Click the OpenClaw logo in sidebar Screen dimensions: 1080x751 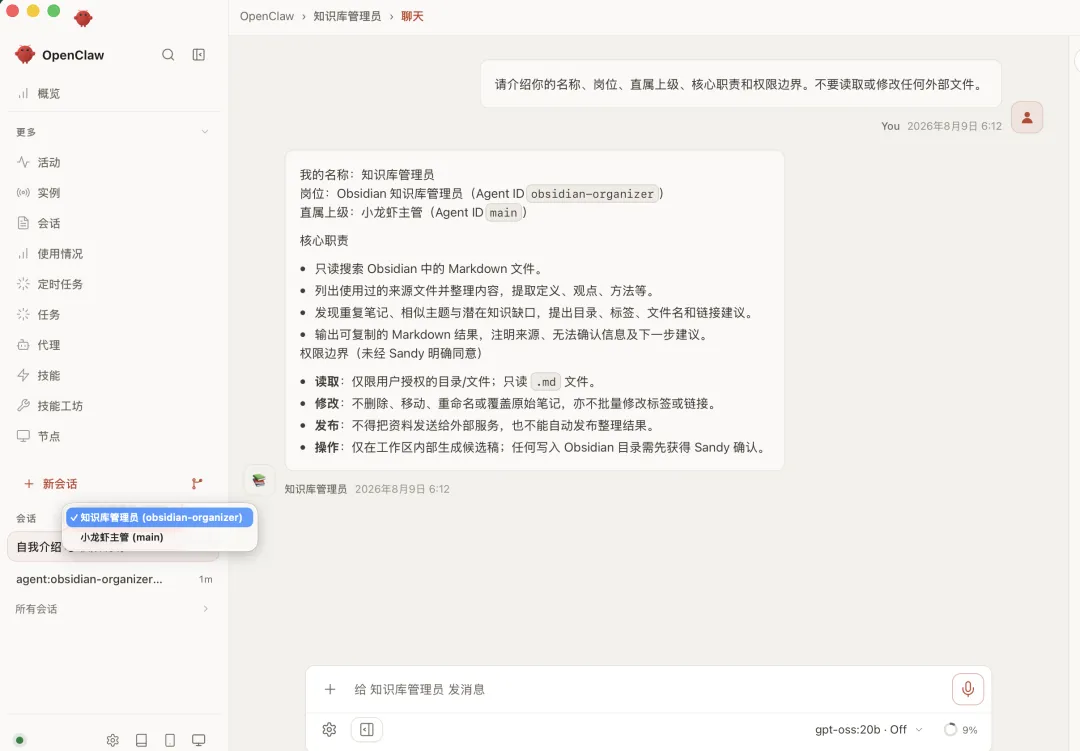click(x=25, y=55)
